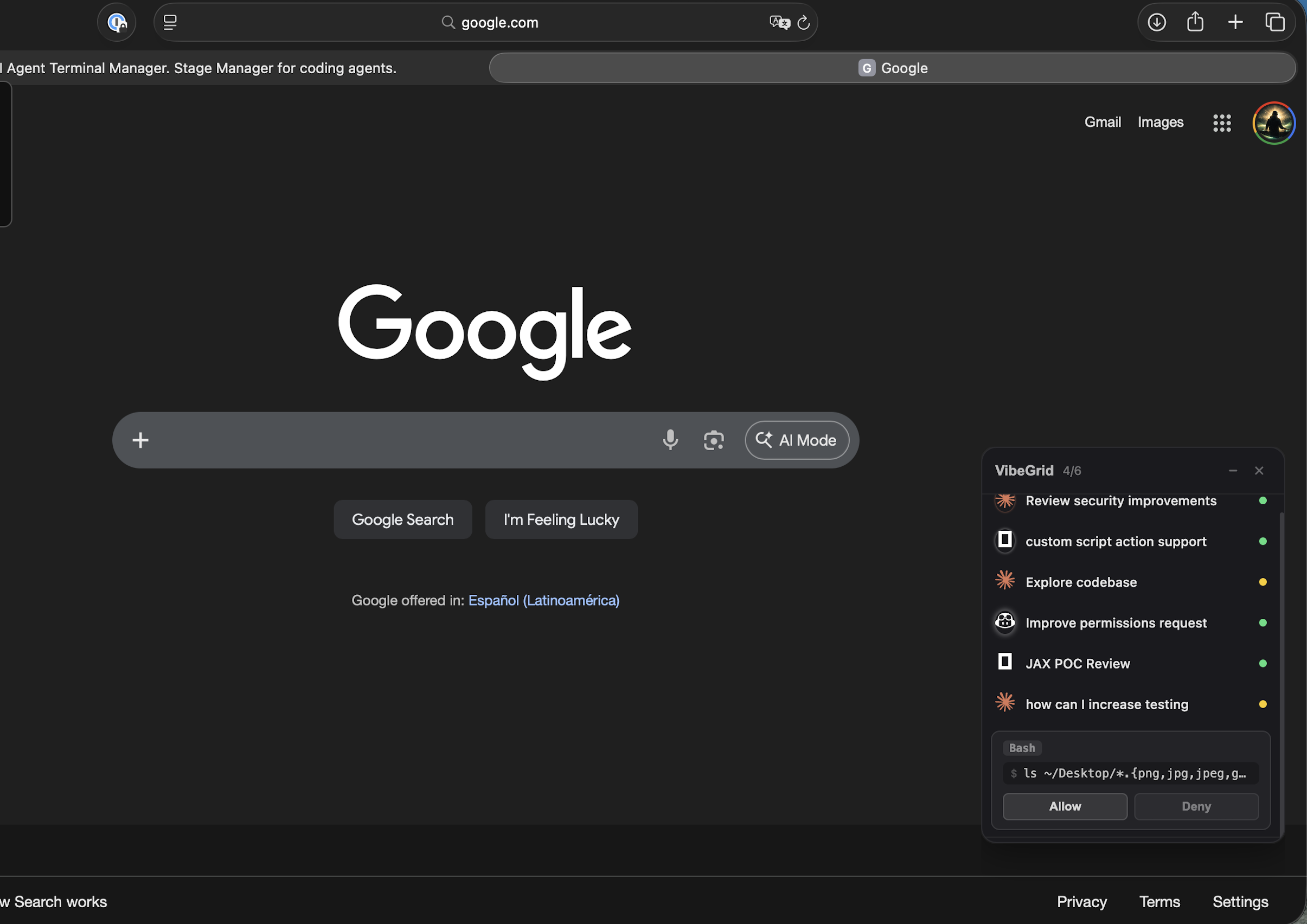This screenshot has width=1307, height=924.
Task: Collapse the VibeGrid panel with the minimize control
Action: coord(1233,471)
